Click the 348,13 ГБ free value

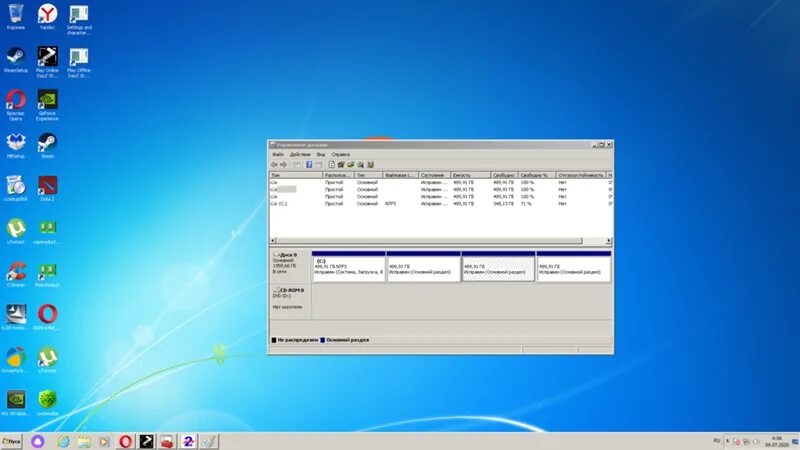(x=503, y=204)
